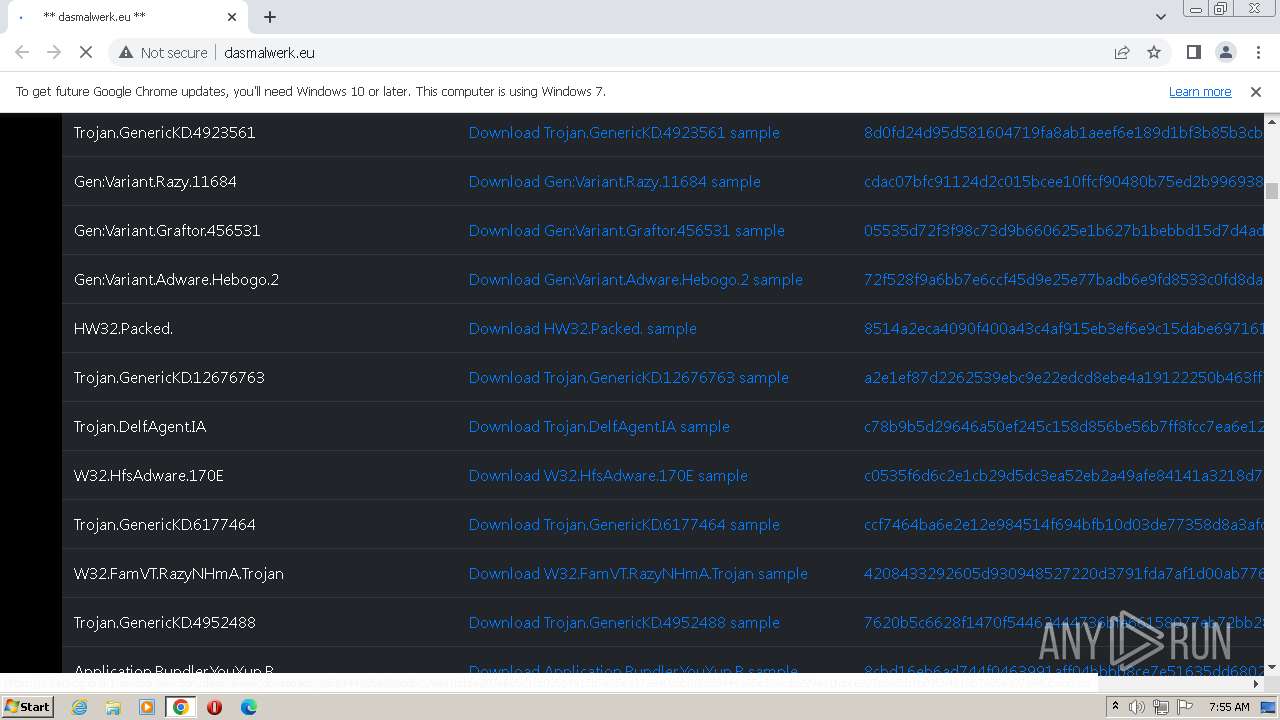Select the Trojan.DelfAgent.IA name cell
Viewport: 1280px width, 720px height.
click(140, 426)
